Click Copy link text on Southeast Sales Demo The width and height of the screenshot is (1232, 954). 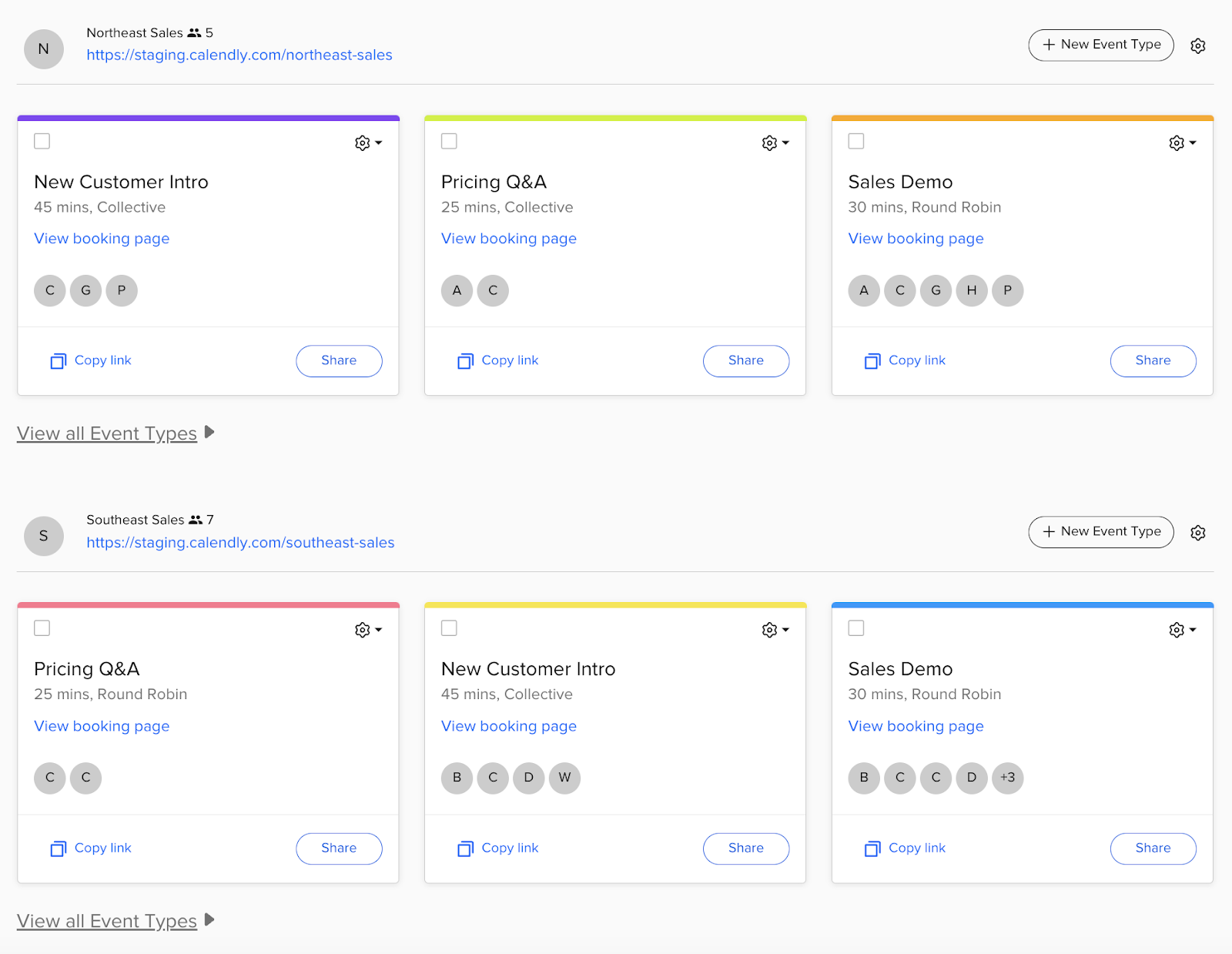tap(917, 848)
